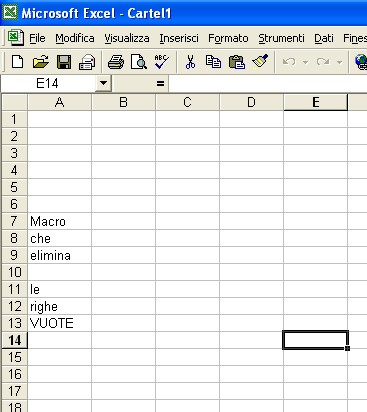Click the Cut scissors icon
The height and width of the screenshot is (412, 367).
190,62
